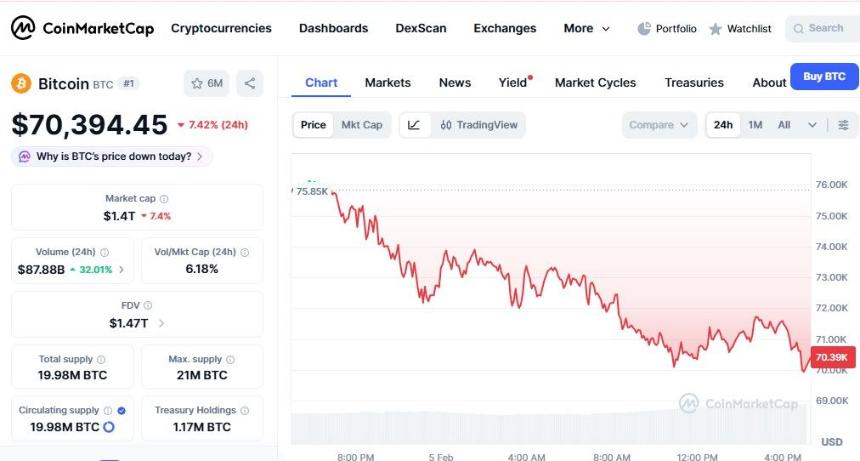Screen dimensions: 860x461
Task: Open "Why is BTC's price down today?"
Action: [112, 156]
